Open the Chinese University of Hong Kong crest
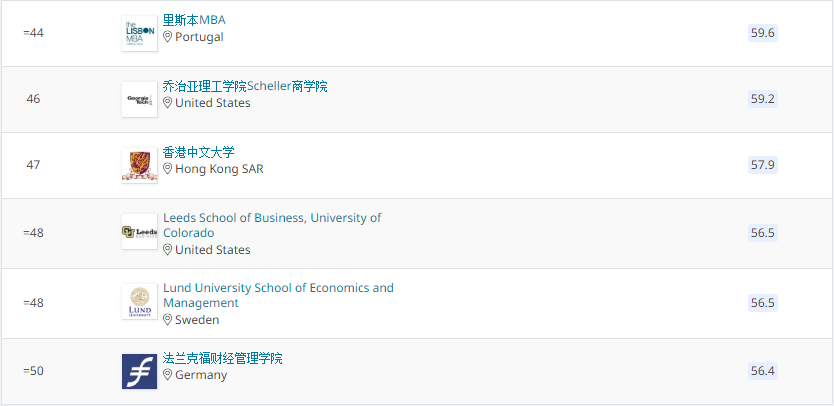Image resolution: width=834 pixels, height=406 pixels. [x=139, y=165]
